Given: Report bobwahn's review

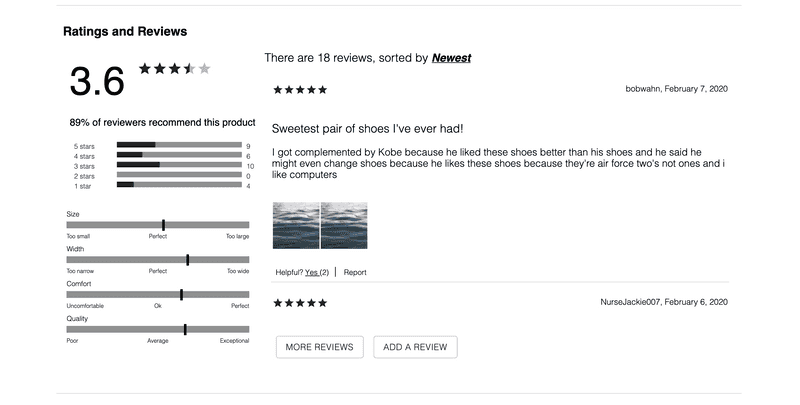Looking at the screenshot, I should tap(355, 272).
